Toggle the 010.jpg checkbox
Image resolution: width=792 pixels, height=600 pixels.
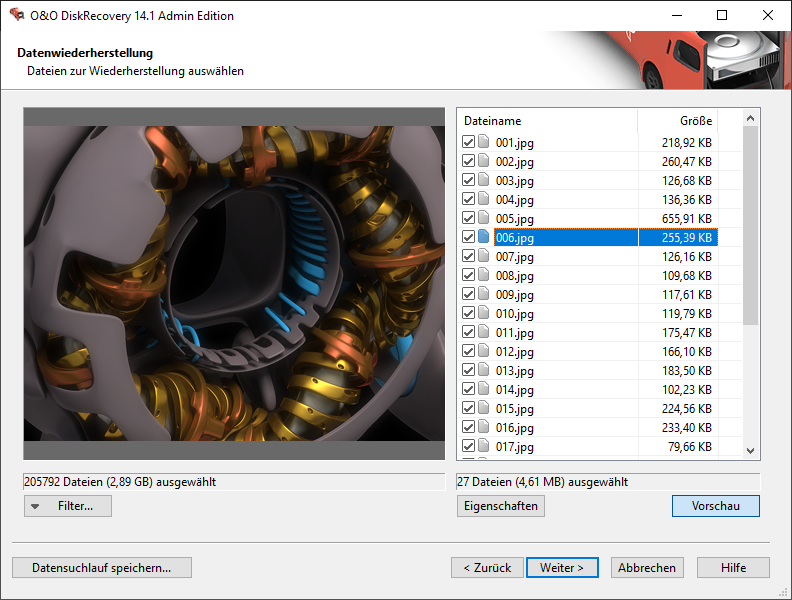469,314
